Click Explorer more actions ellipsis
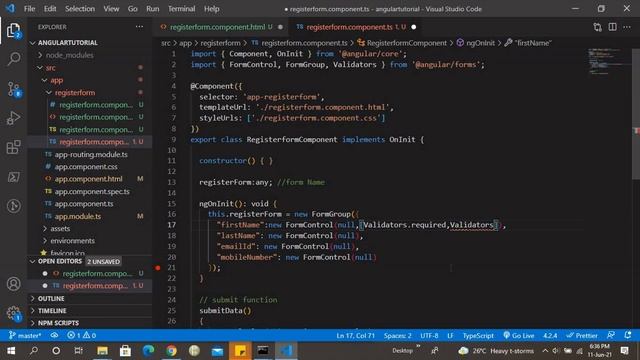Image resolution: width=640 pixels, height=360 pixels. [x=139, y=27]
